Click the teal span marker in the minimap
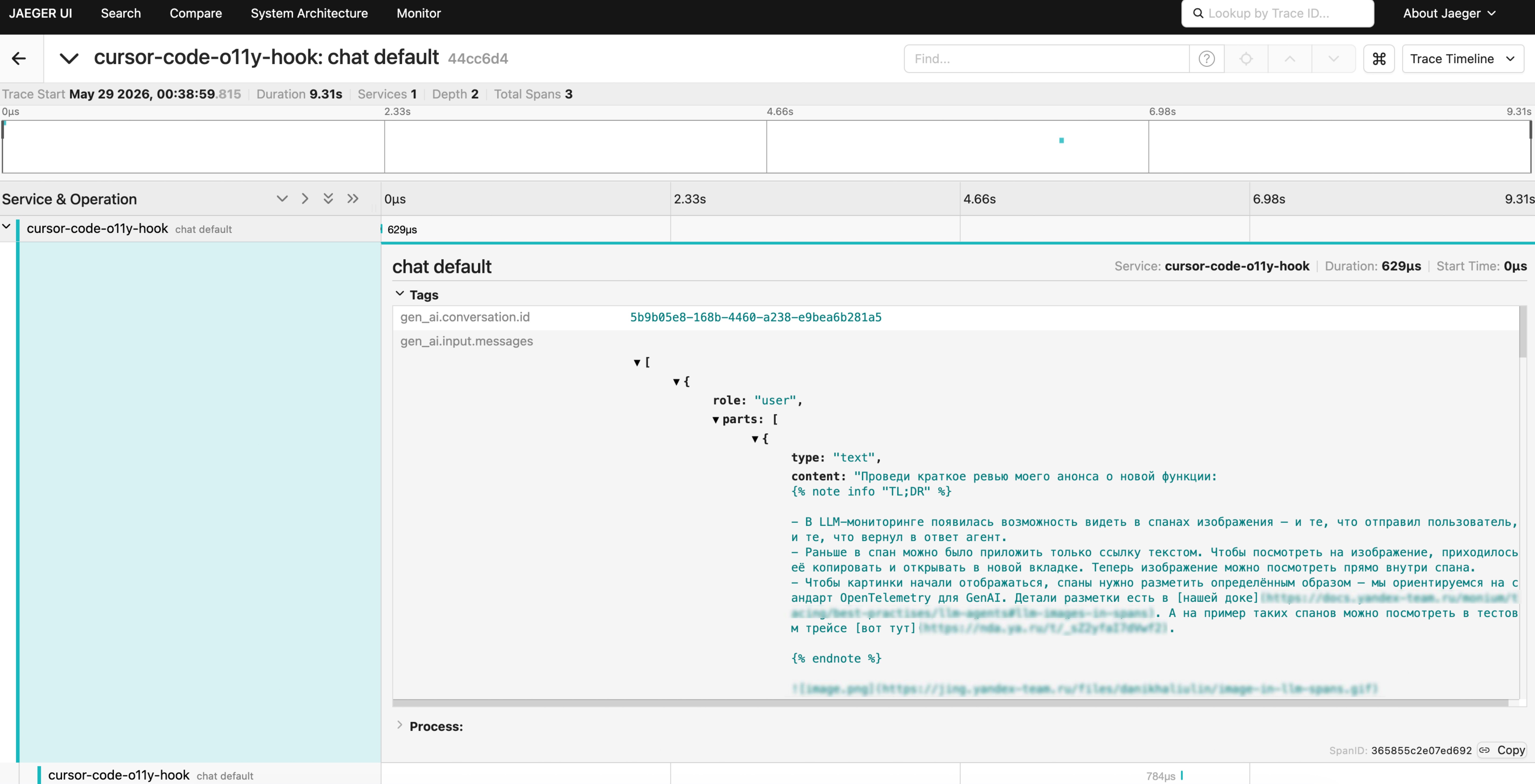This screenshot has height=784, width=1535. [1061, 141]
